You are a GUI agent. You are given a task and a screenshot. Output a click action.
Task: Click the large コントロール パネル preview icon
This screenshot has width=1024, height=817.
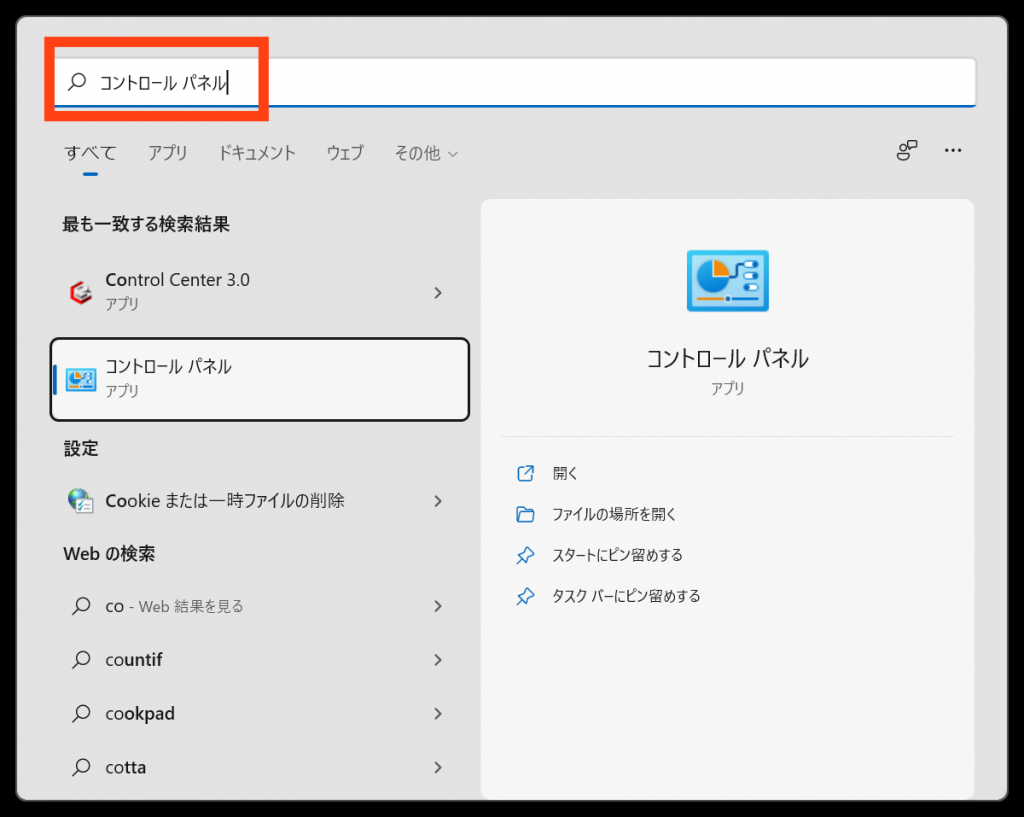tap(727, 281)
